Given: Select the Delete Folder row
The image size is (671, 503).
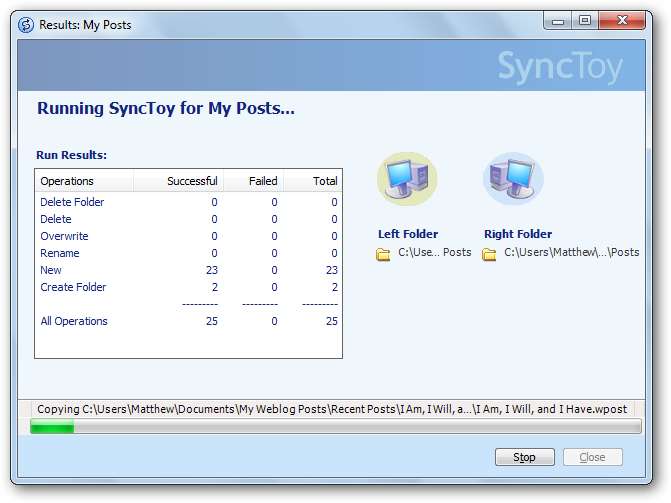Looking at the screenshot, I should (x=72, y=202).
